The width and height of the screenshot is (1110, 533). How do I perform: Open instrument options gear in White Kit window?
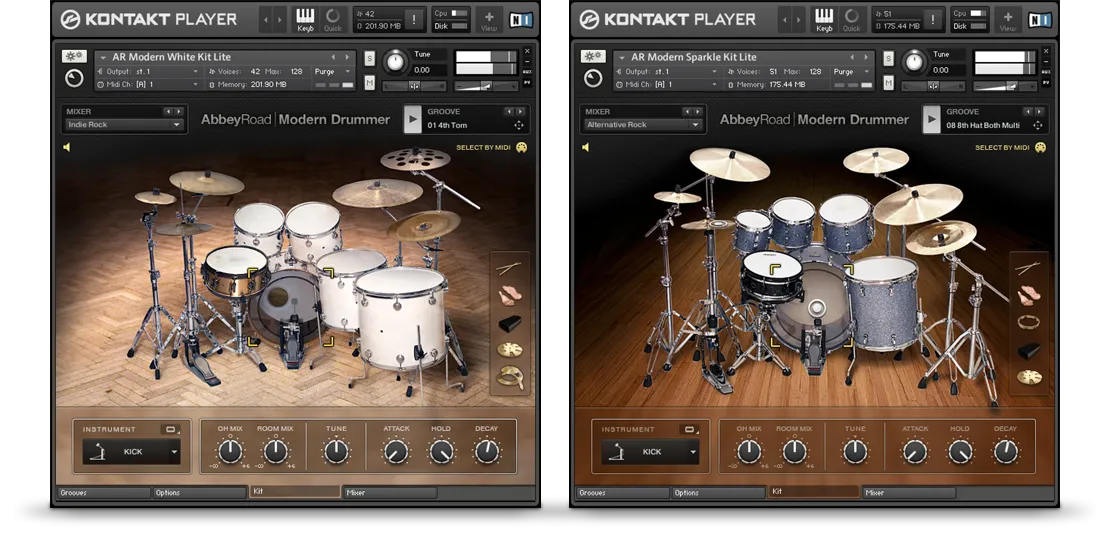74,56
